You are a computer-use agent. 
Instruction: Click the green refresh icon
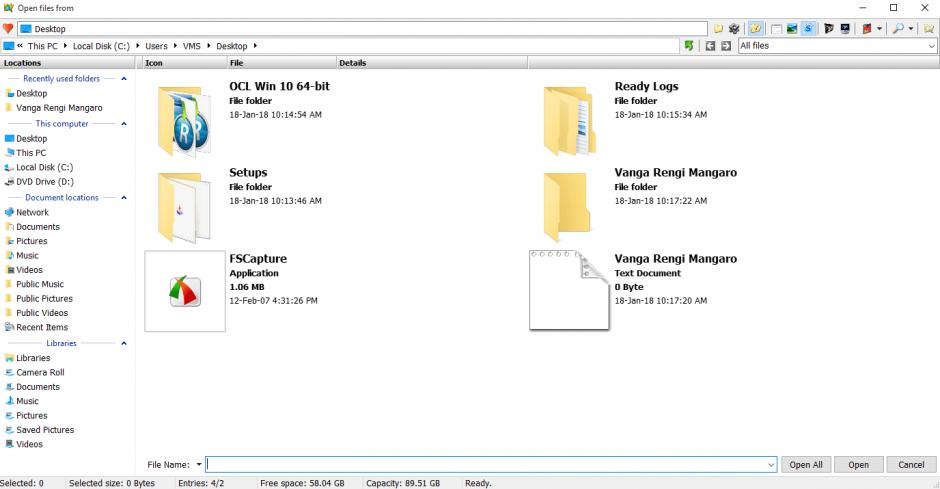pyautogui.click(x=689, y=46)
